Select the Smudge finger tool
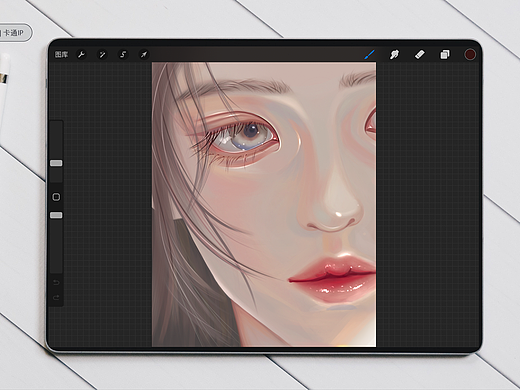The height and width of the screenshot is (390, 520). pos(394,54)
